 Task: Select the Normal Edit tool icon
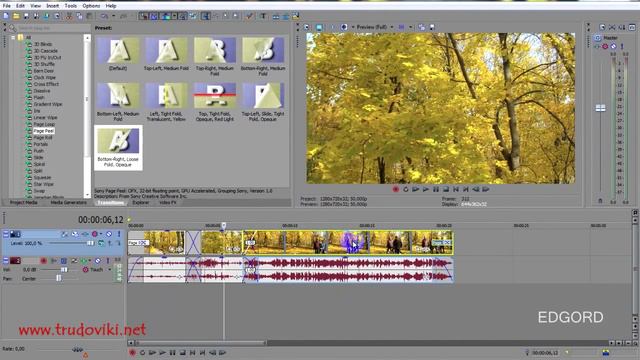pos(205,16)
